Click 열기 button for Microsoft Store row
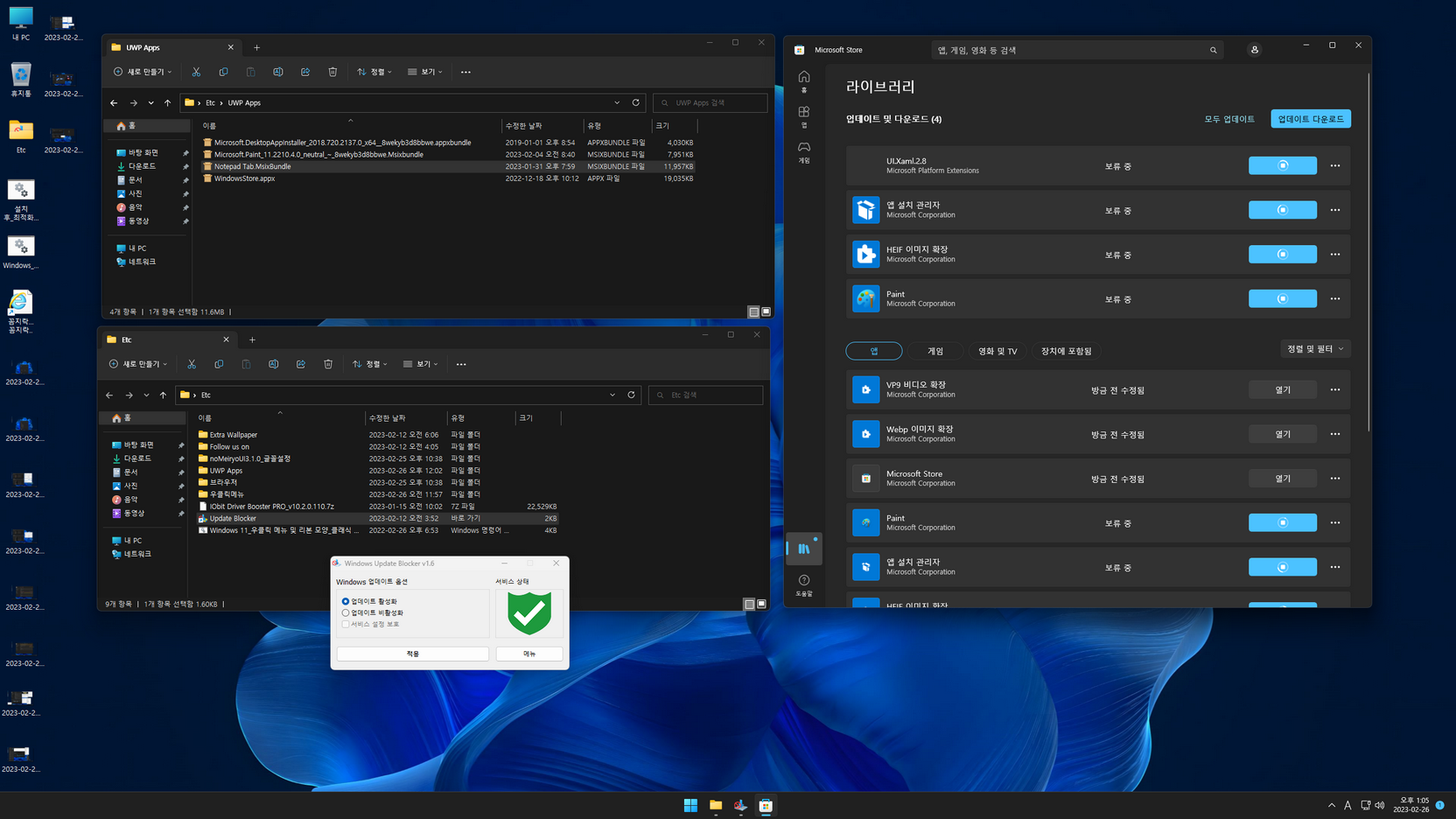 pos(1283,479)
